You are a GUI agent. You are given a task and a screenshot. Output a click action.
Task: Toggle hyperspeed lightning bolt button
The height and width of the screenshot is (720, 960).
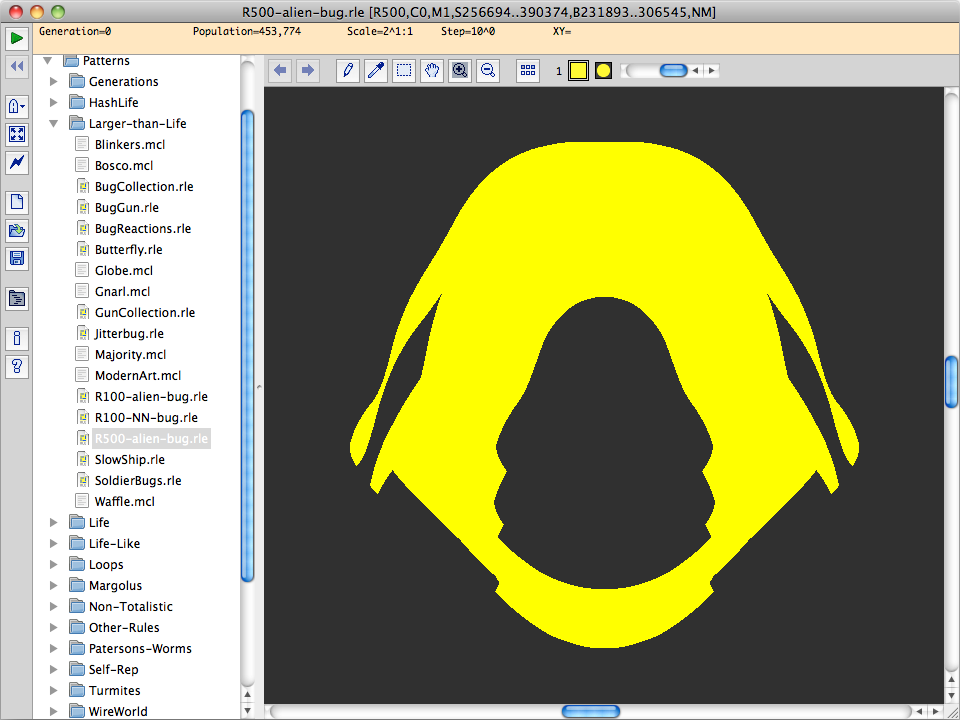click(17, 162)
